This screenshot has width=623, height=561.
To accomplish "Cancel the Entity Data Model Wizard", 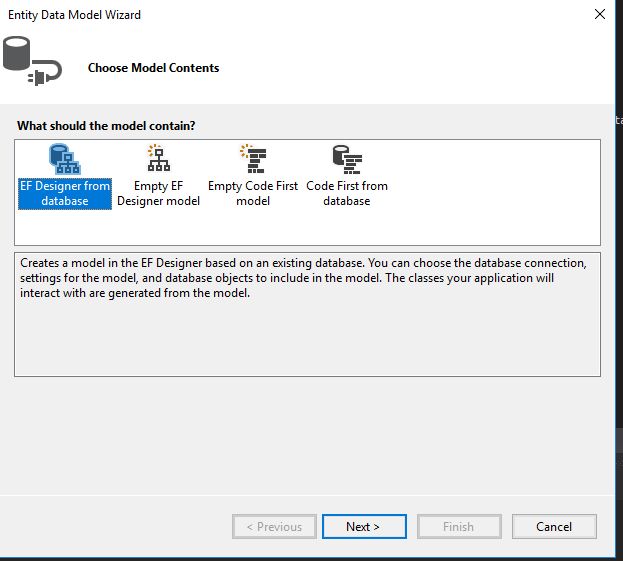I will 554,526.
